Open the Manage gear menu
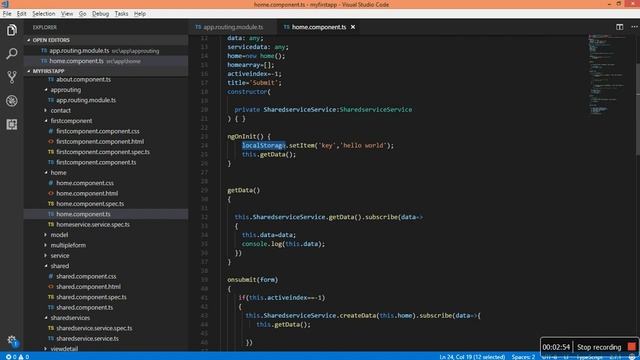This screenshot has height=360, width=640. 11,340
